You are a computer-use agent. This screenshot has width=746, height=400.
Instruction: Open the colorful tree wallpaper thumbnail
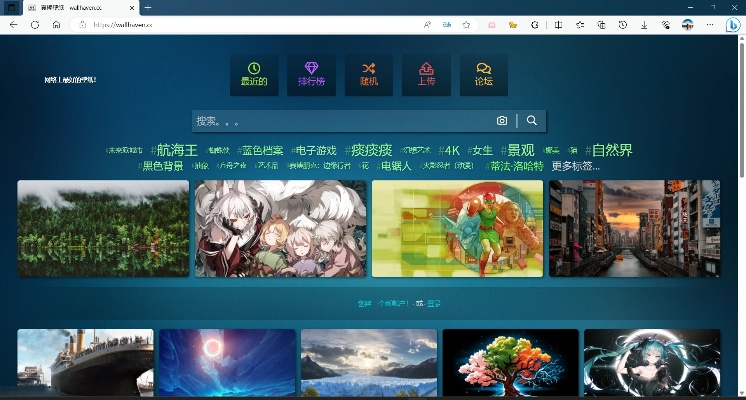(510, 362)
